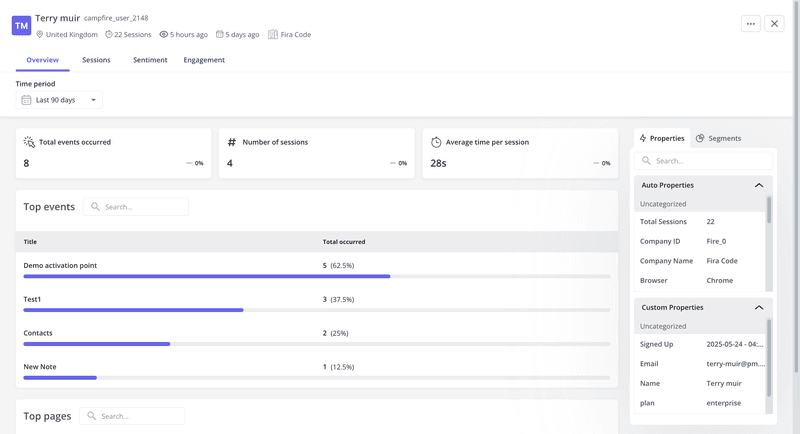This screenshot has height=434, width=800.
Task: Close the user profile panel
Action: pos(774,24)
